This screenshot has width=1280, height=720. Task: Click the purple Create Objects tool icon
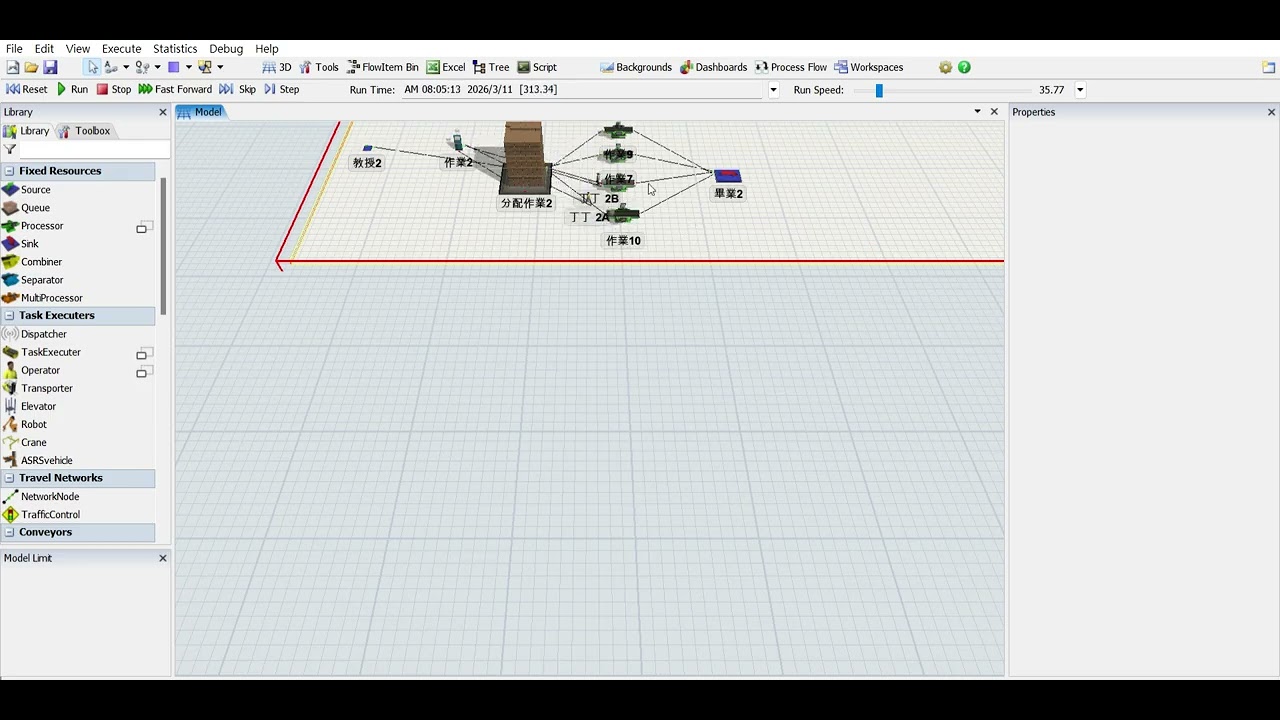point(173,67)
